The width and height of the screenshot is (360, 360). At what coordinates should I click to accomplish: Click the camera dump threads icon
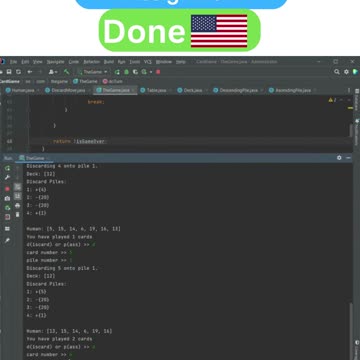(x=7, y=198)
